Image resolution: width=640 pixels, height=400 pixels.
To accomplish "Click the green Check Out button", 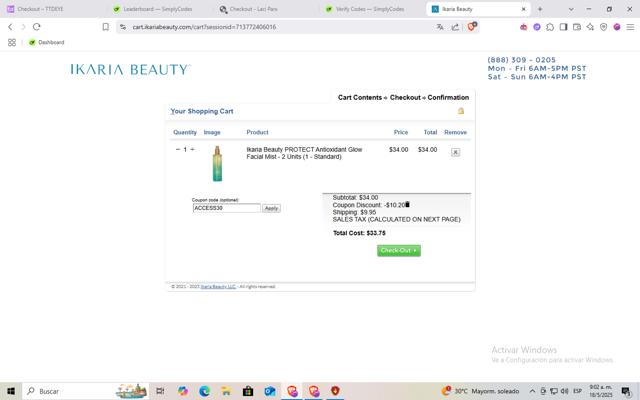I will tap(399, 251).
